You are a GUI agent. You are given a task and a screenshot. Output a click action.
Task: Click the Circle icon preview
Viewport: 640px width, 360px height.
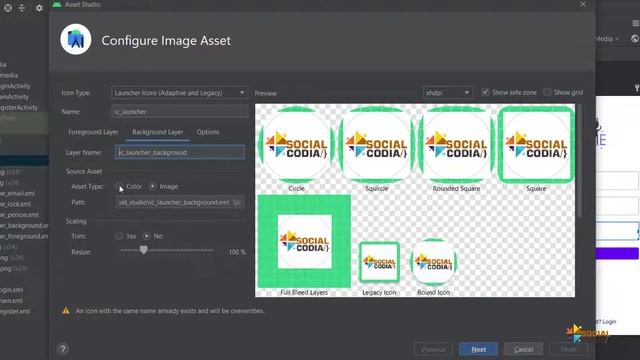click(x=296, y=145)
